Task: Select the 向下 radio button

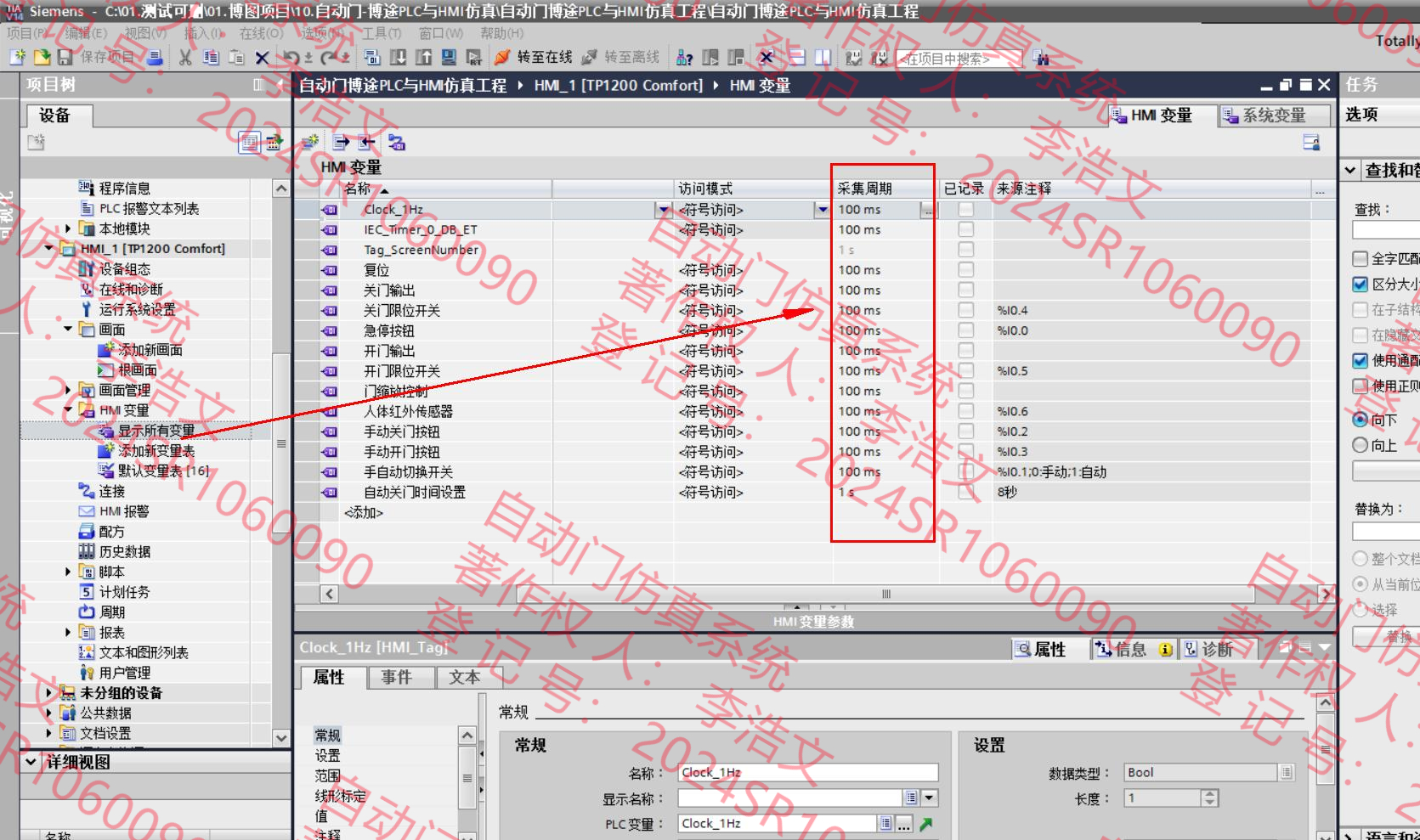Action: pos(1361,420)
